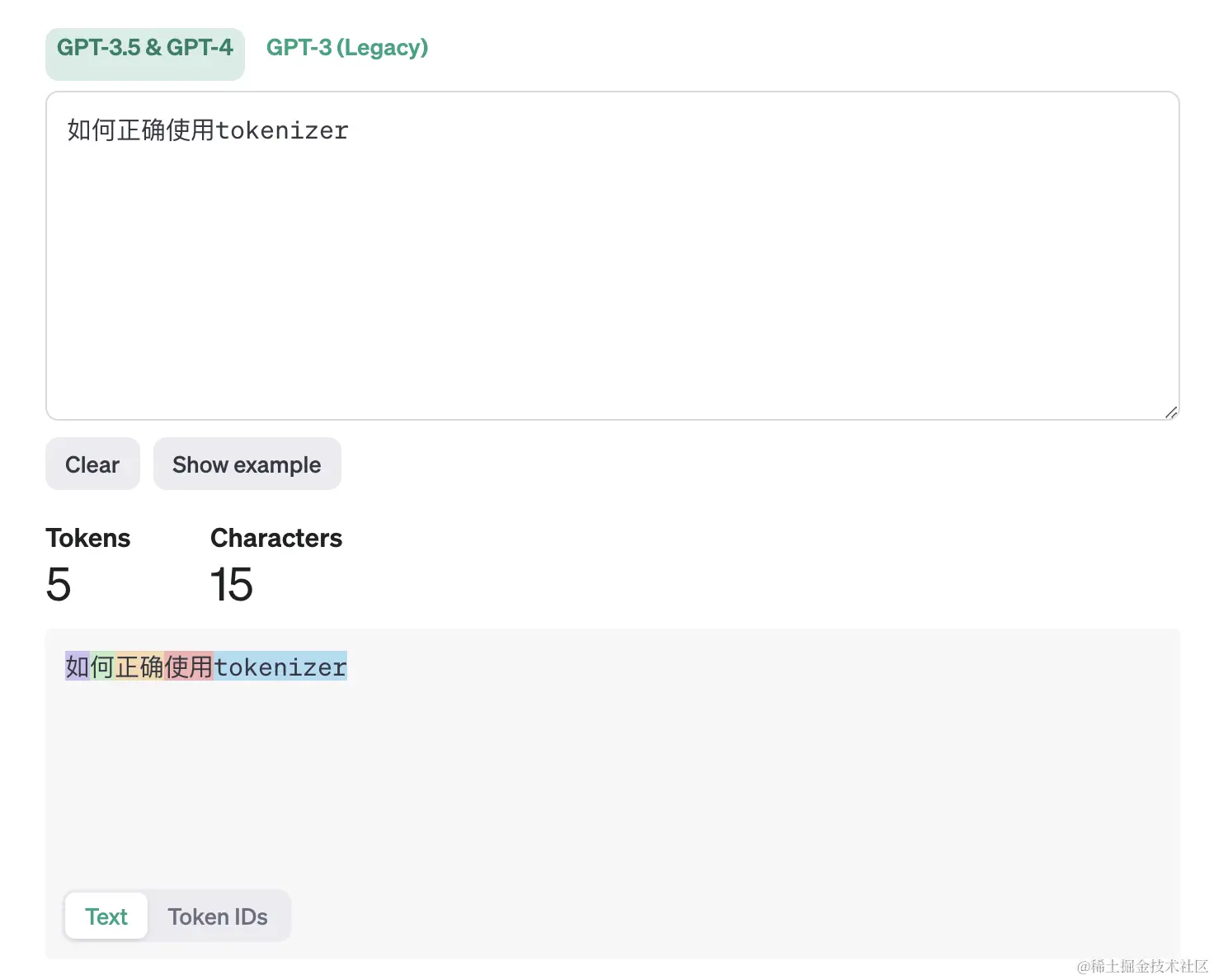Click the red '使用' token in output
Image resolution: width=1214 pixels, height=980 pixels.
189,666
